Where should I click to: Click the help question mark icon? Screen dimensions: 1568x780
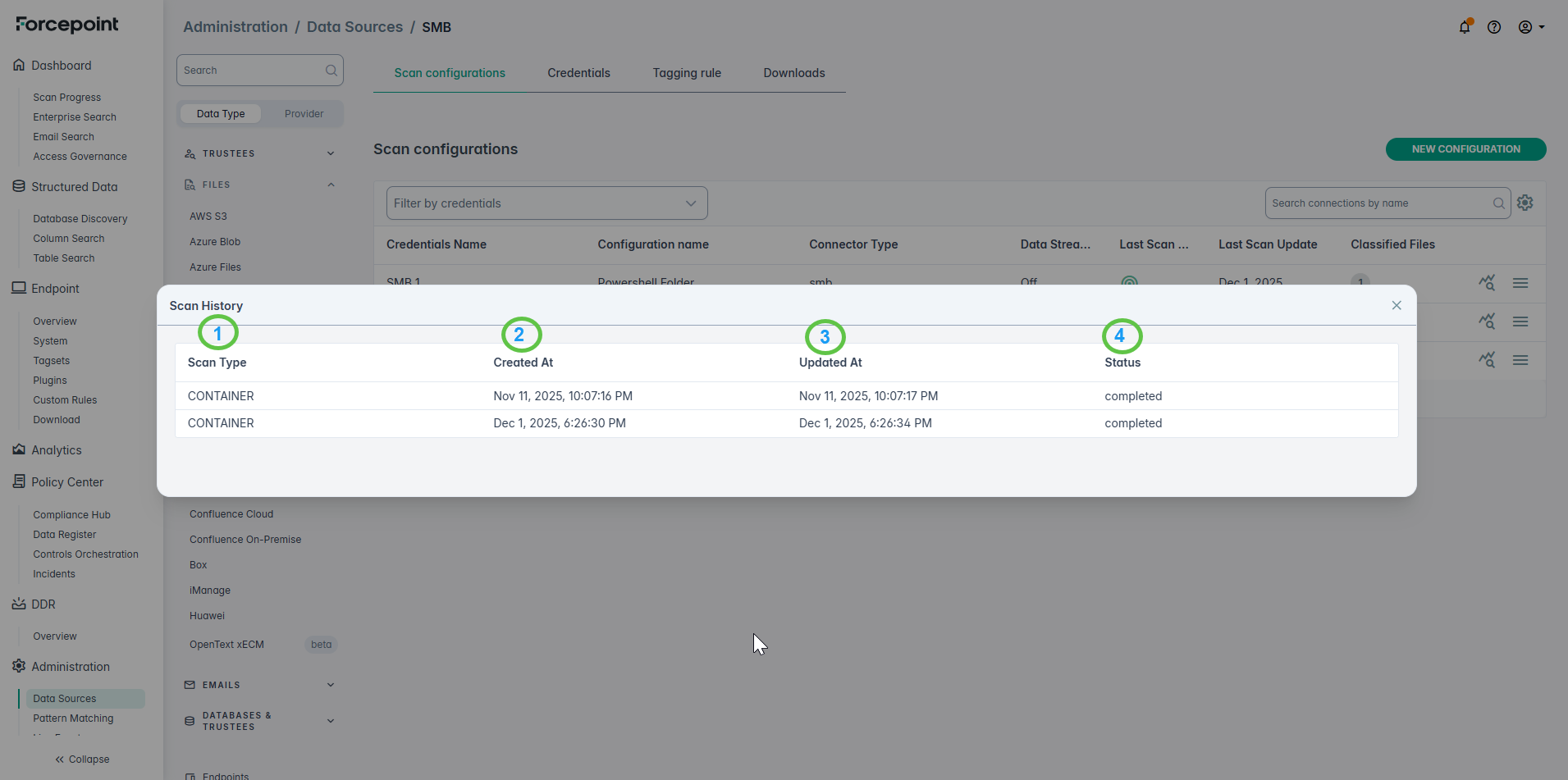(x=1494, y=27)
